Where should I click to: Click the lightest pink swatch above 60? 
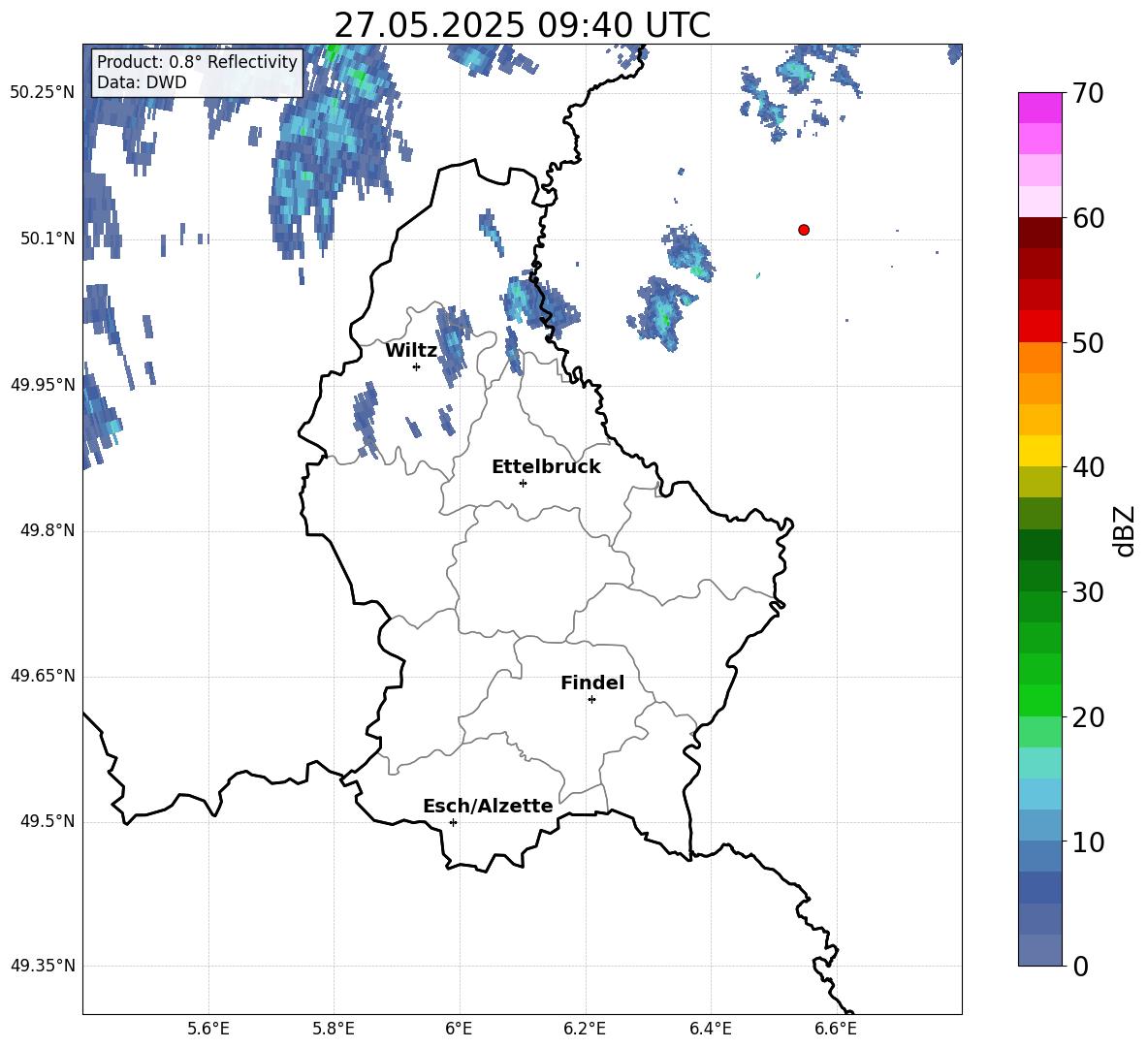point(1039,202)
